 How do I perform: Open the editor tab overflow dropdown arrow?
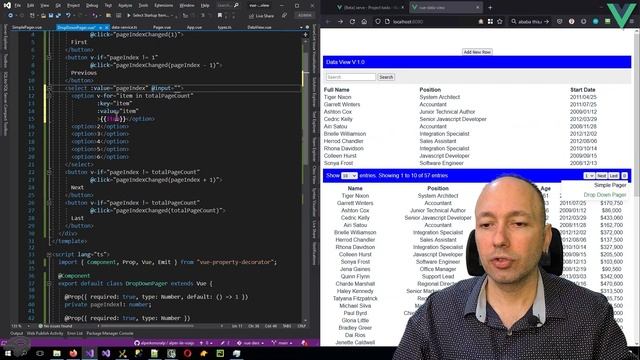(x=301, y=27)
